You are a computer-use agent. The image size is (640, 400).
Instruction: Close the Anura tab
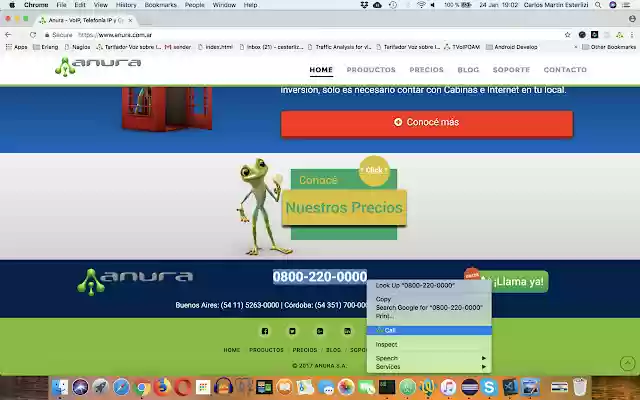click(x=130, y=20)
